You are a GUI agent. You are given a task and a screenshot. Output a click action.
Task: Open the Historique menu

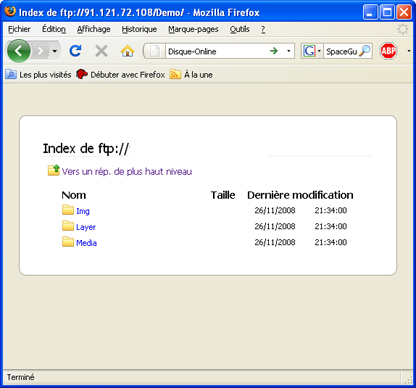(x=139, y=29)
